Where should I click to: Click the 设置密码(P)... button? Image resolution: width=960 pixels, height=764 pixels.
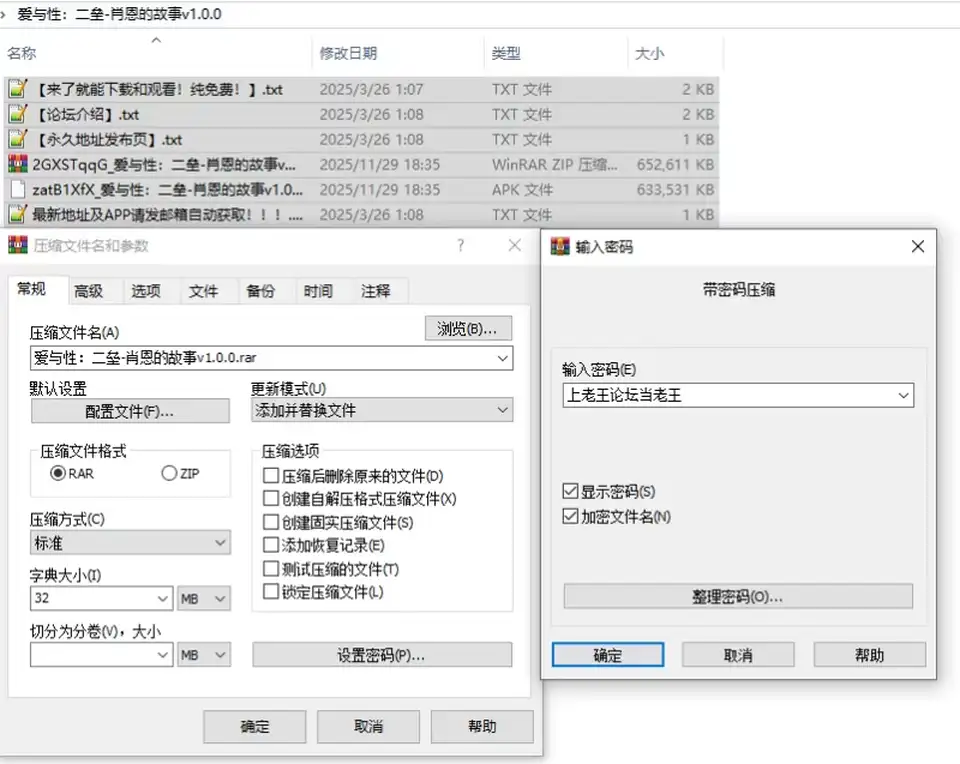point(382,654)
